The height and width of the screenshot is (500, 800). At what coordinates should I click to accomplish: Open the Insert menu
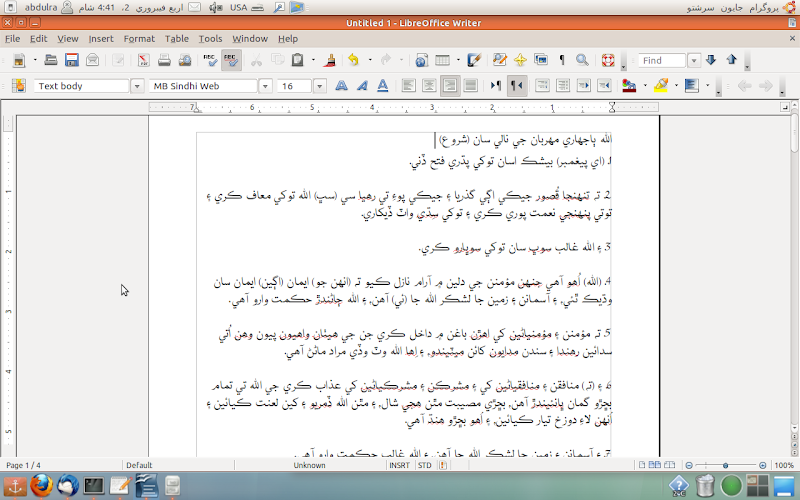coord(101,39)
